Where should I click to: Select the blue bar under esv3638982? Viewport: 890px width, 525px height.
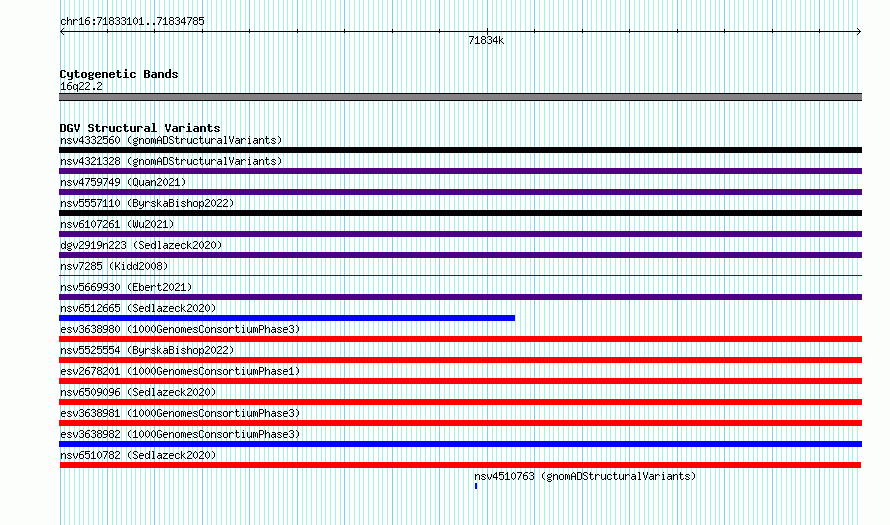(x=460, y=444)
